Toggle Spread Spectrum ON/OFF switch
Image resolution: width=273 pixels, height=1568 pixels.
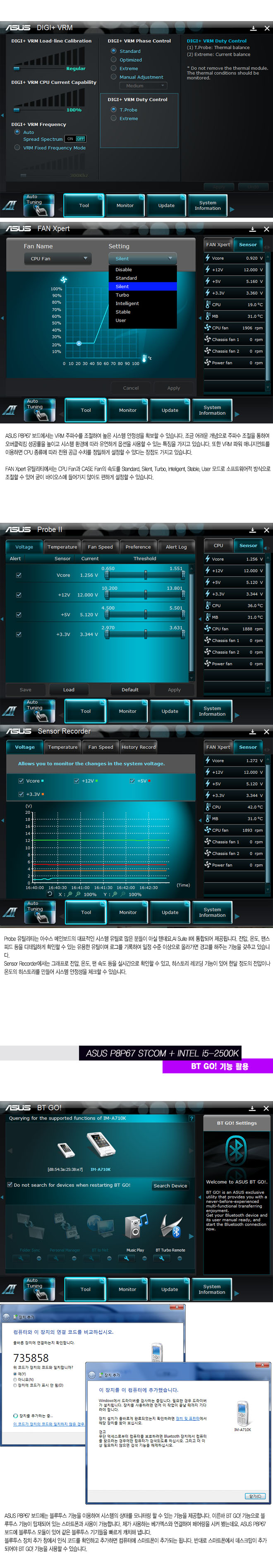click(76, 139)
